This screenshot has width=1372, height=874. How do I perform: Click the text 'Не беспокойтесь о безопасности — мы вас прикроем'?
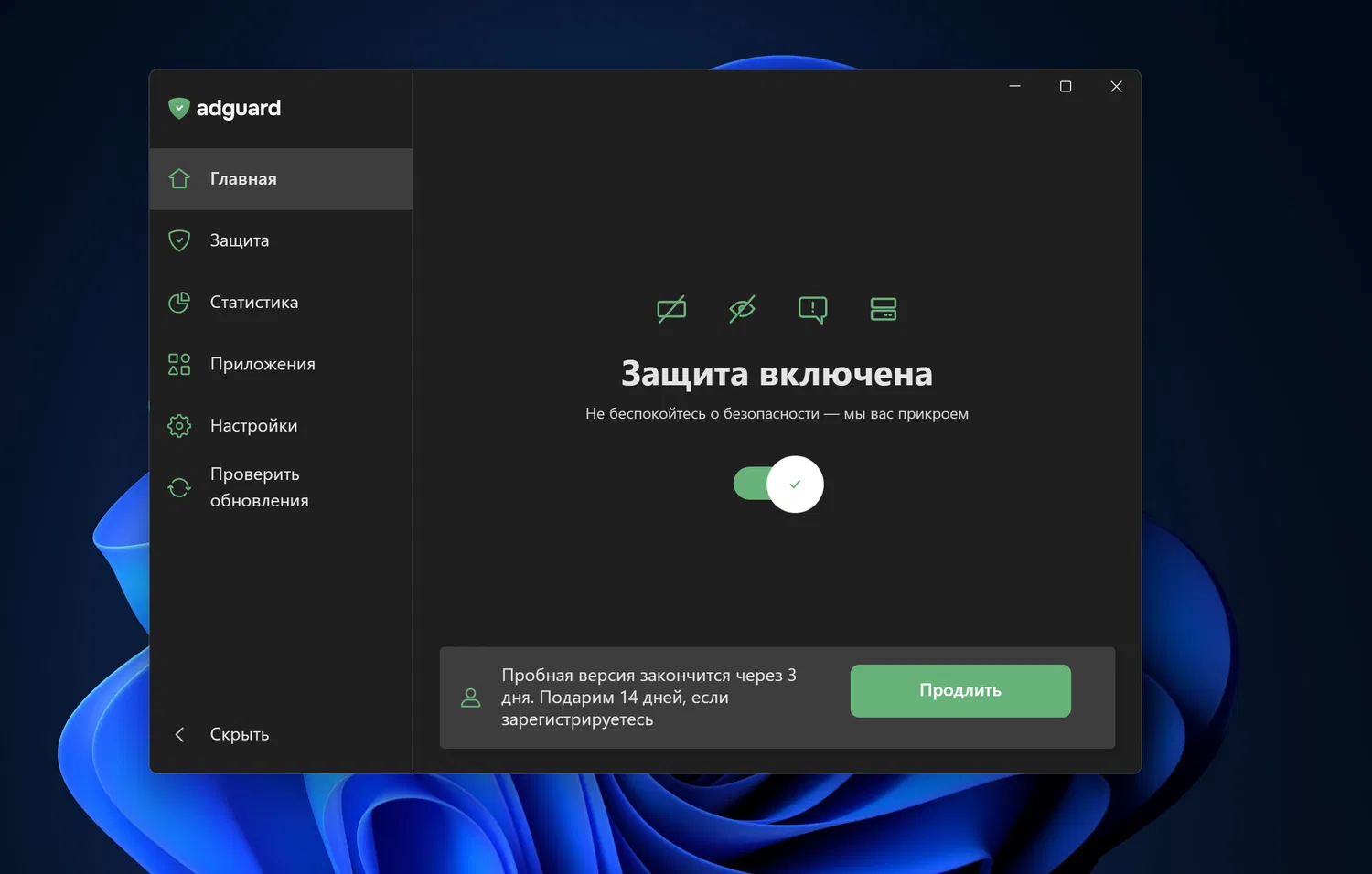[x=777, y=414]
